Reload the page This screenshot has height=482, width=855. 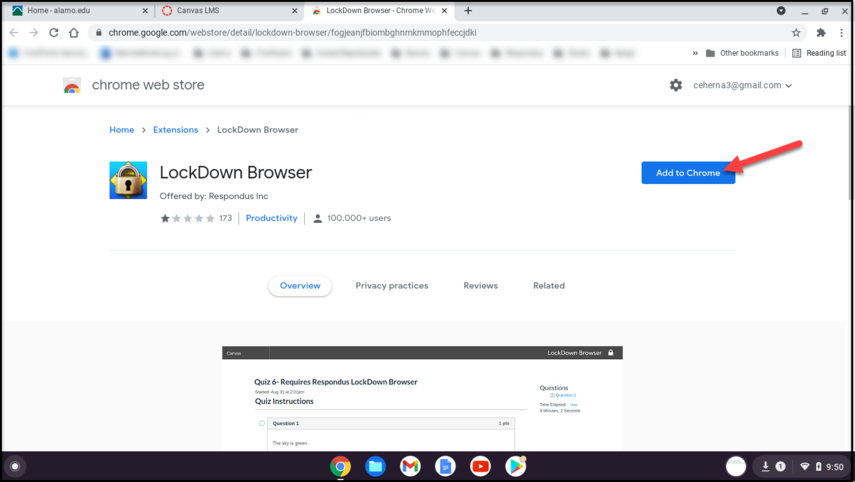click(54, 32)
